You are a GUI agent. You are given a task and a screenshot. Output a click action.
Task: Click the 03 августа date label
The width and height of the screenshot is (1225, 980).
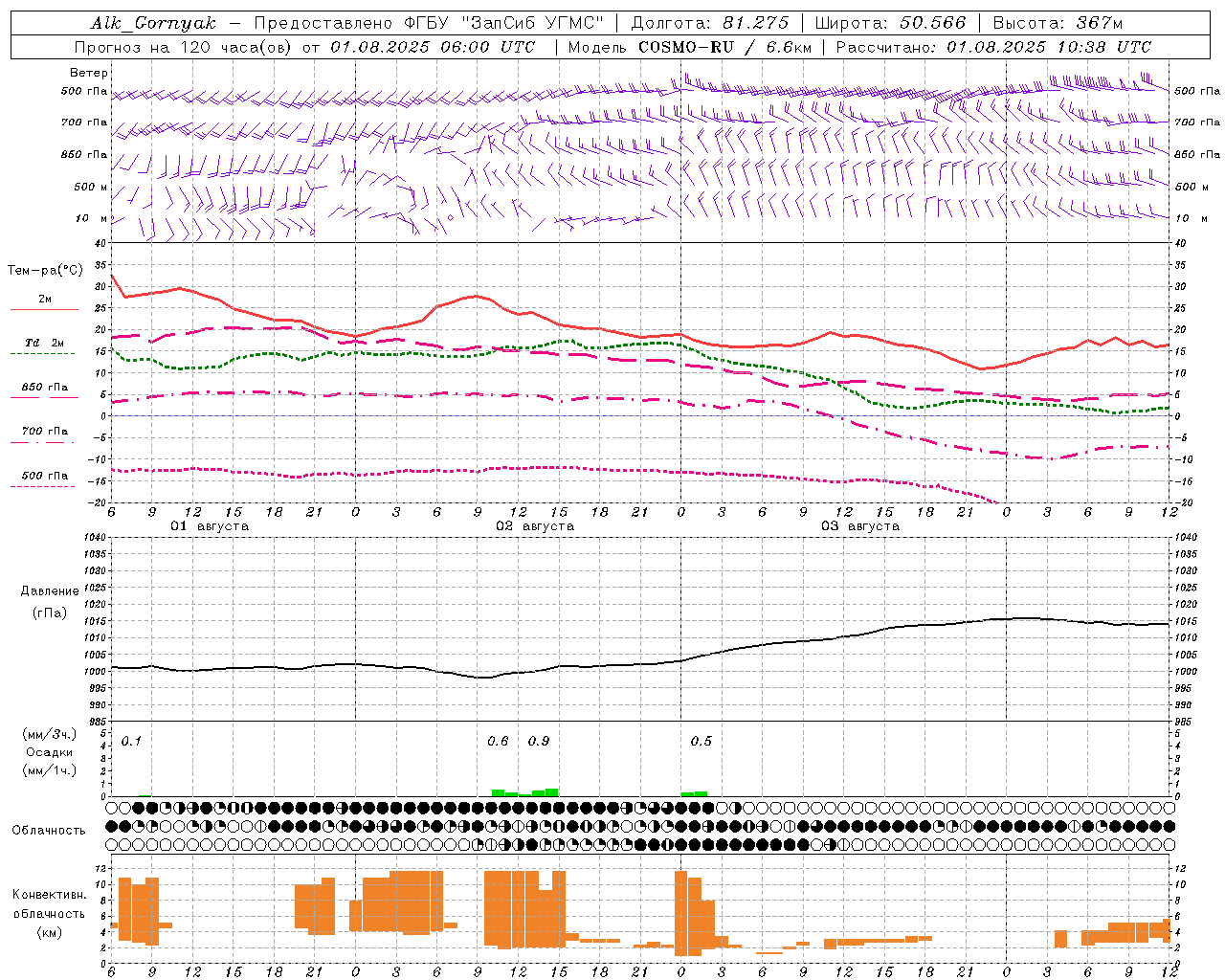tap(860, 526)
